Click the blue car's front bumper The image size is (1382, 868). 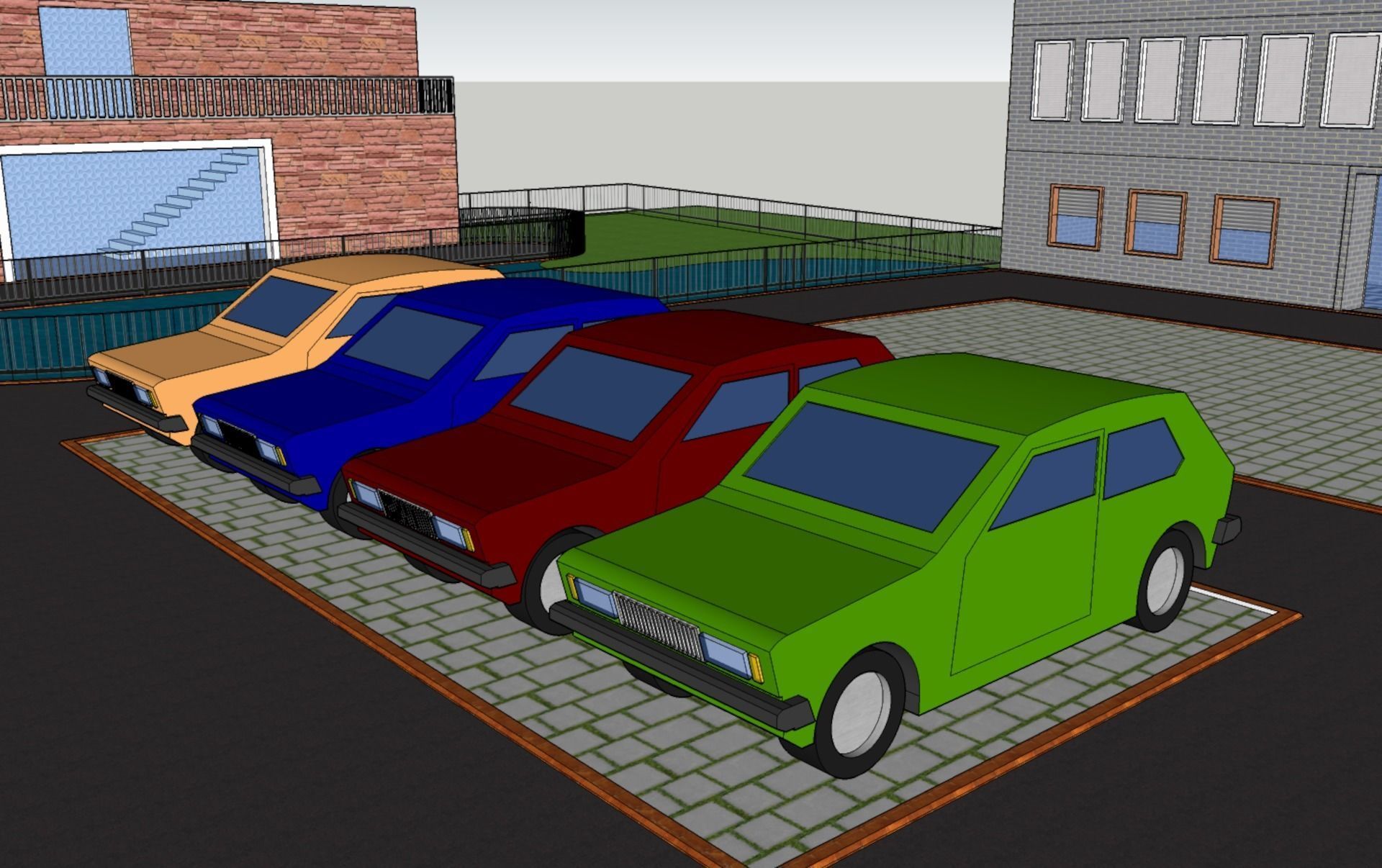coord(254,465)
